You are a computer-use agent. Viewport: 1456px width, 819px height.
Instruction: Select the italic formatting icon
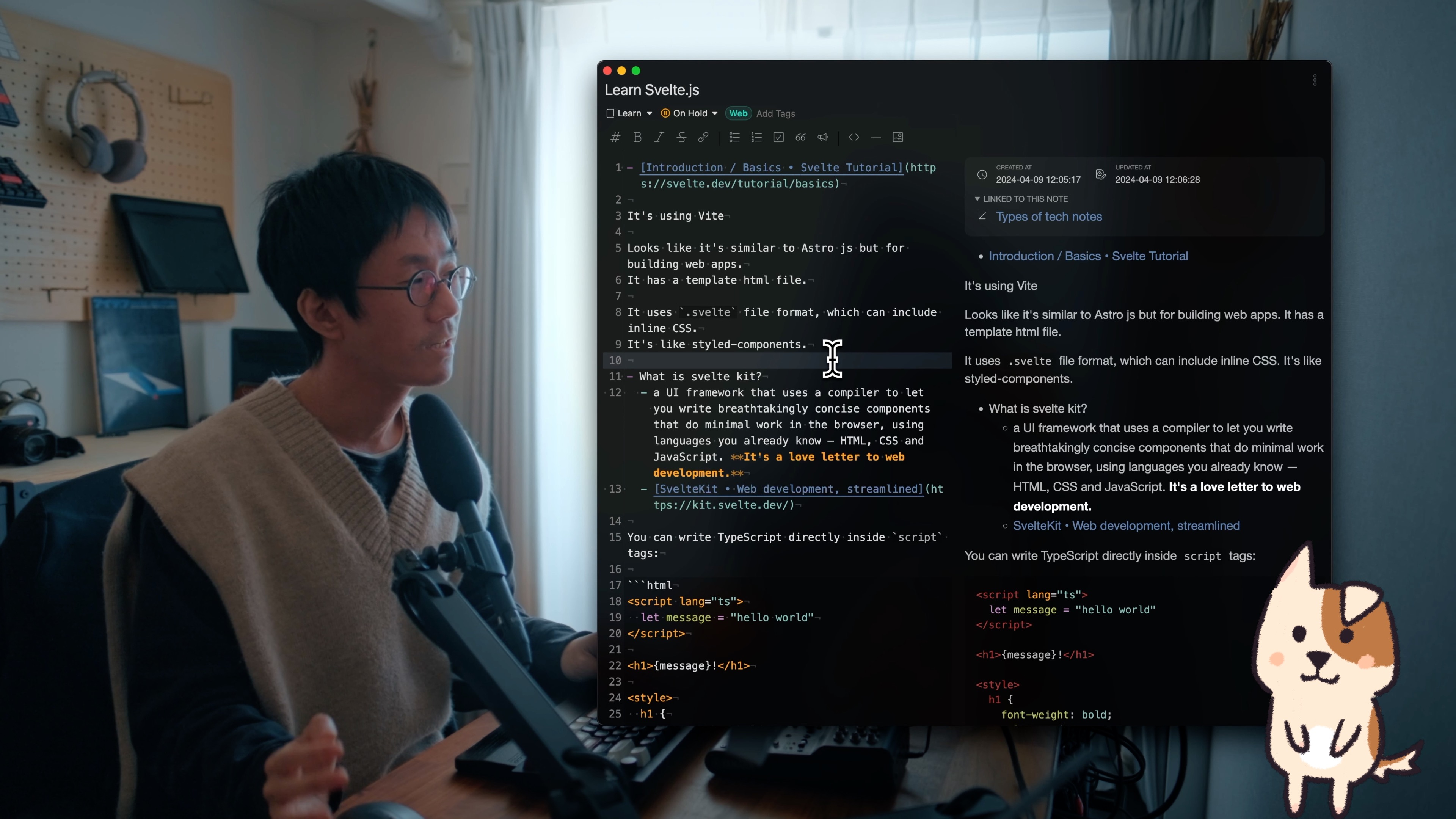coord(659,137)
